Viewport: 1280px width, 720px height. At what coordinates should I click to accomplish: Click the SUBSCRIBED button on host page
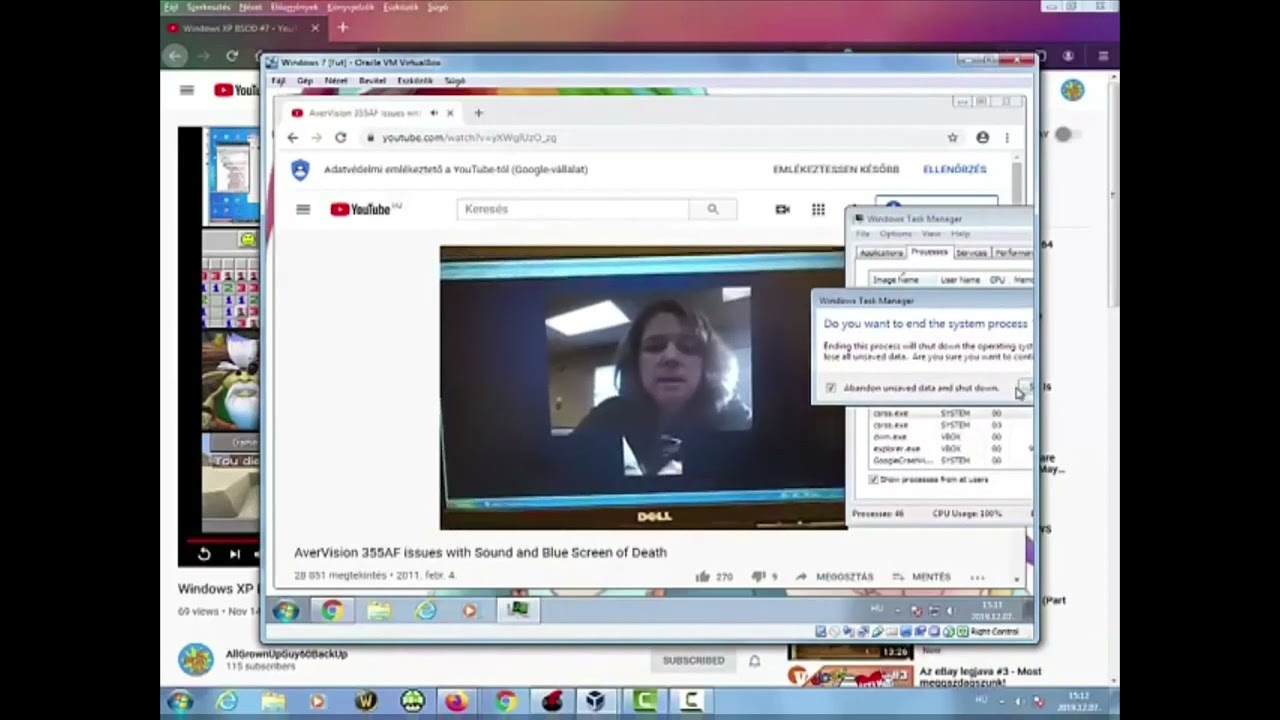pos(693,661)
